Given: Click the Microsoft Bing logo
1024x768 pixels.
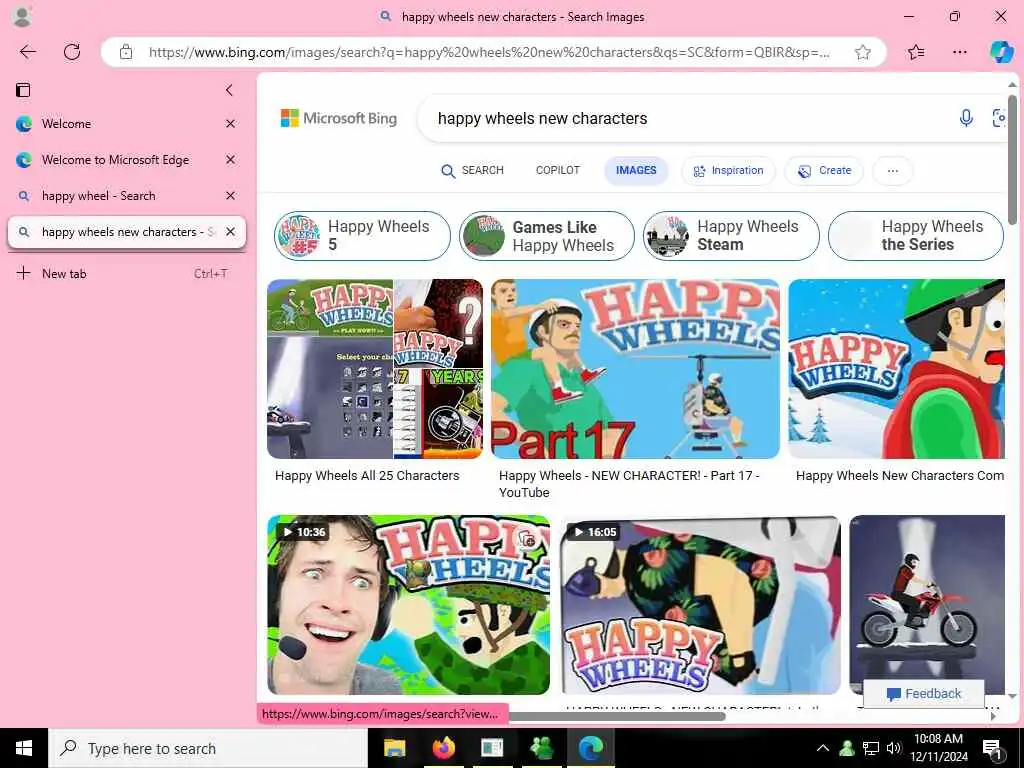Looking at the screenshot, I should (338, 118).
